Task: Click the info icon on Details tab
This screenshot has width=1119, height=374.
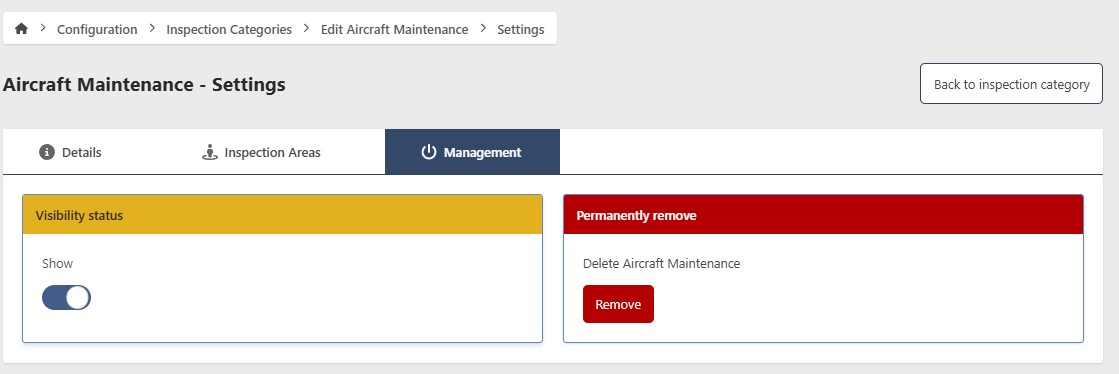Action: tap(47, 152)
